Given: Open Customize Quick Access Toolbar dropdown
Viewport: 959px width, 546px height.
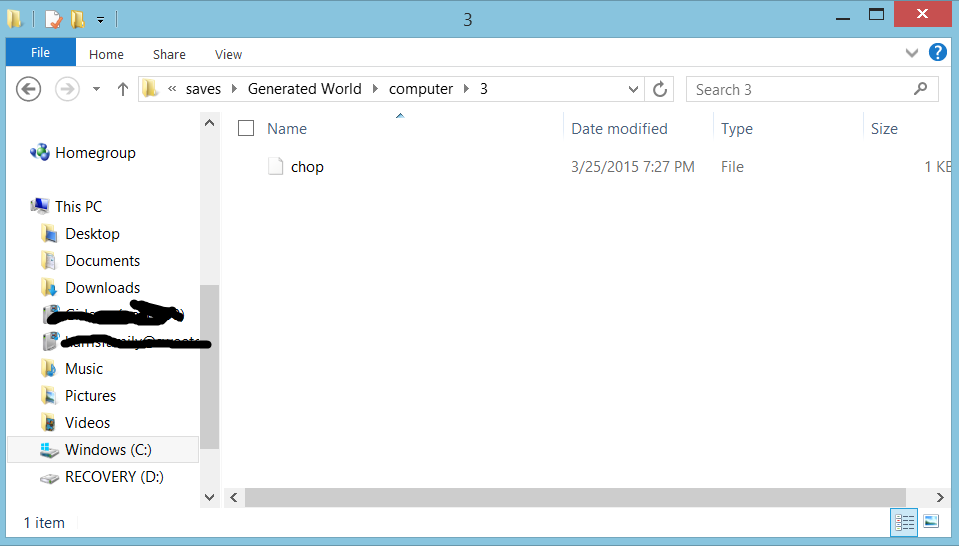Looking at the screenshot, I should point(100,20).
